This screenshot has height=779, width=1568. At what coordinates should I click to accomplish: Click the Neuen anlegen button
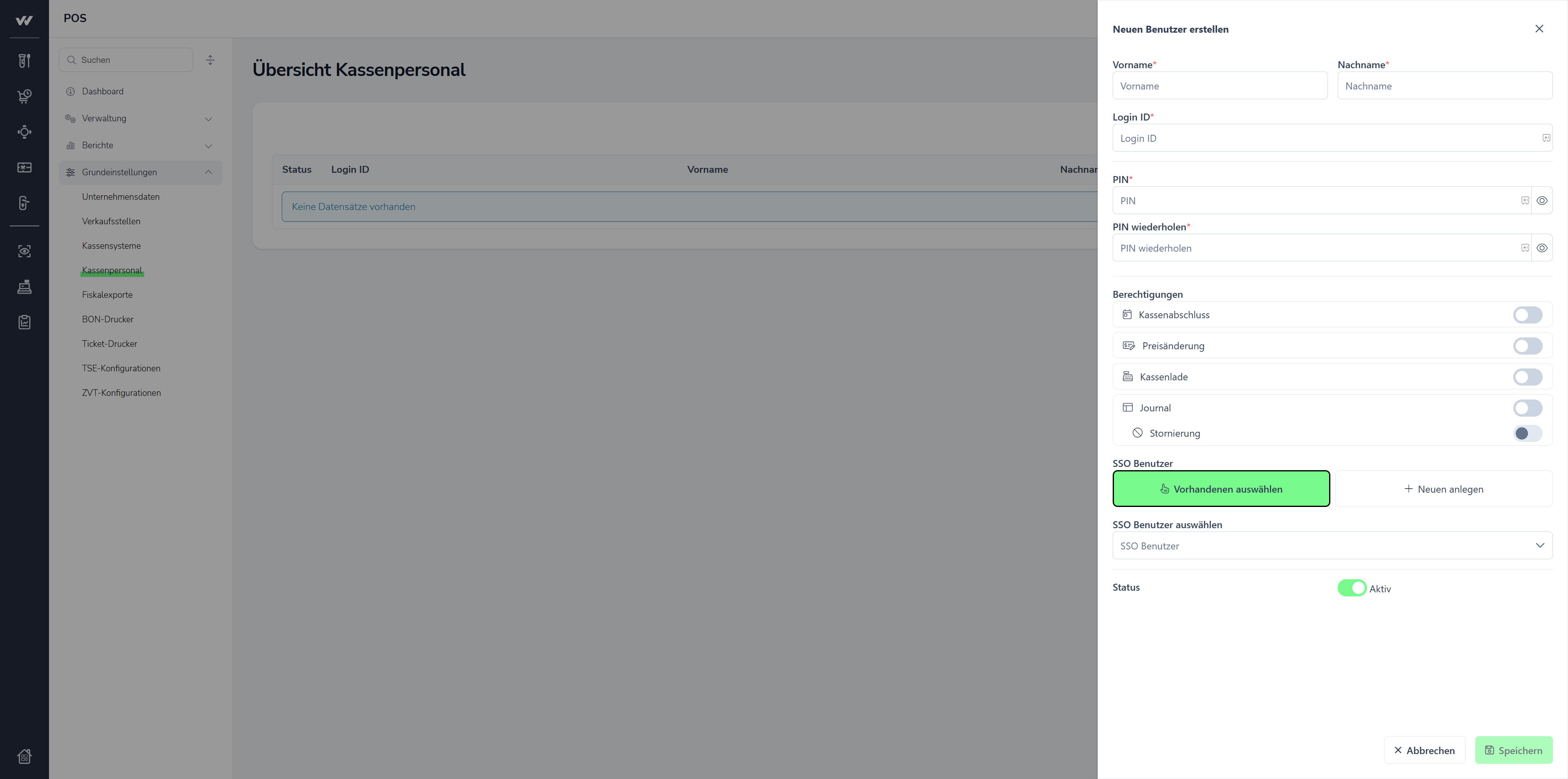coord(1444,489)
